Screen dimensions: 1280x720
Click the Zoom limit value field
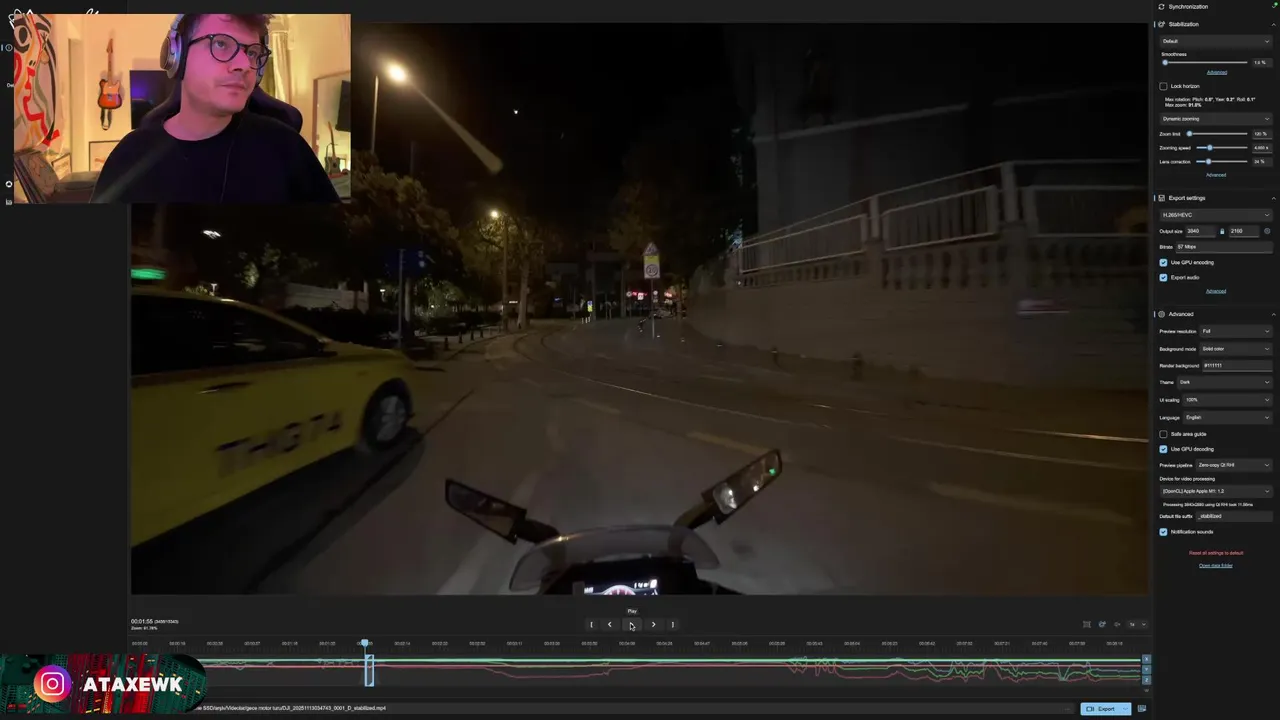click(x=1260, y=134)
